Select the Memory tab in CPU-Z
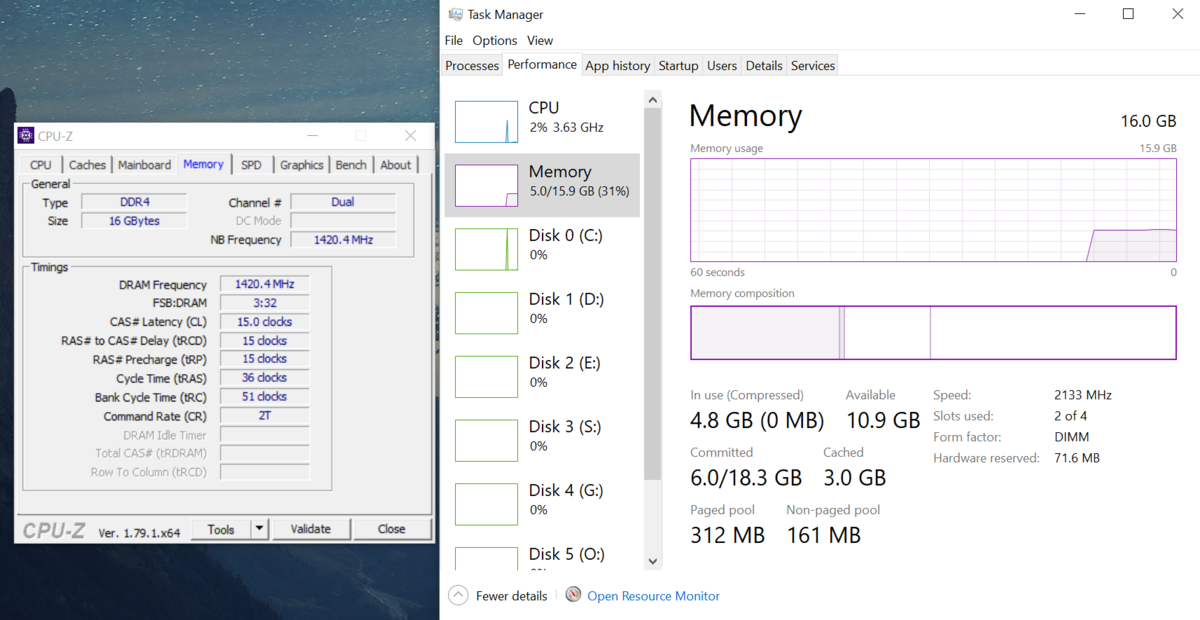Screen dimensions: 1200x620 point(204,164)
